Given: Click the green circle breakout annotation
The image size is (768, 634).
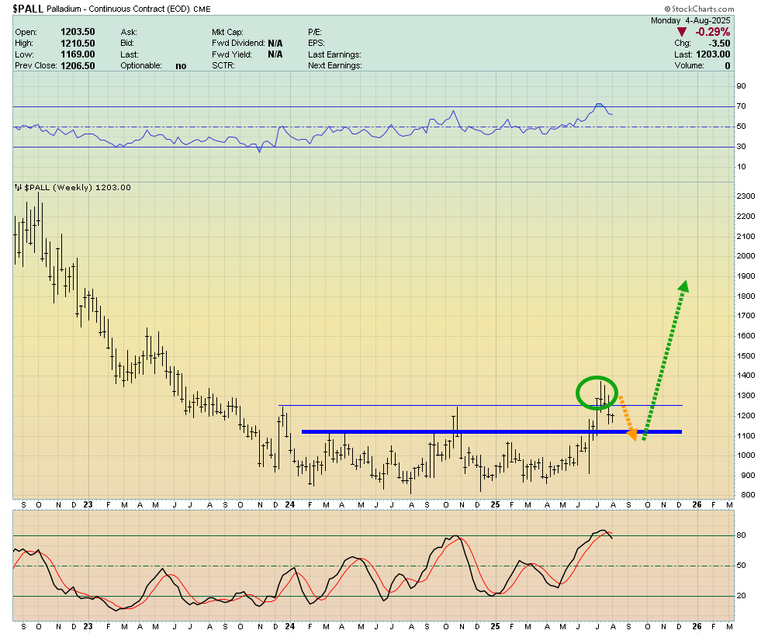Looking at the screenshot, I should tap(597, 392).
